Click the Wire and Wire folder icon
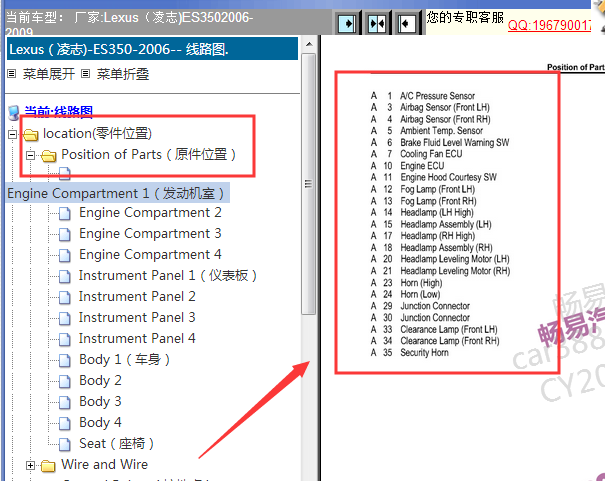 [x=48, y=466]
